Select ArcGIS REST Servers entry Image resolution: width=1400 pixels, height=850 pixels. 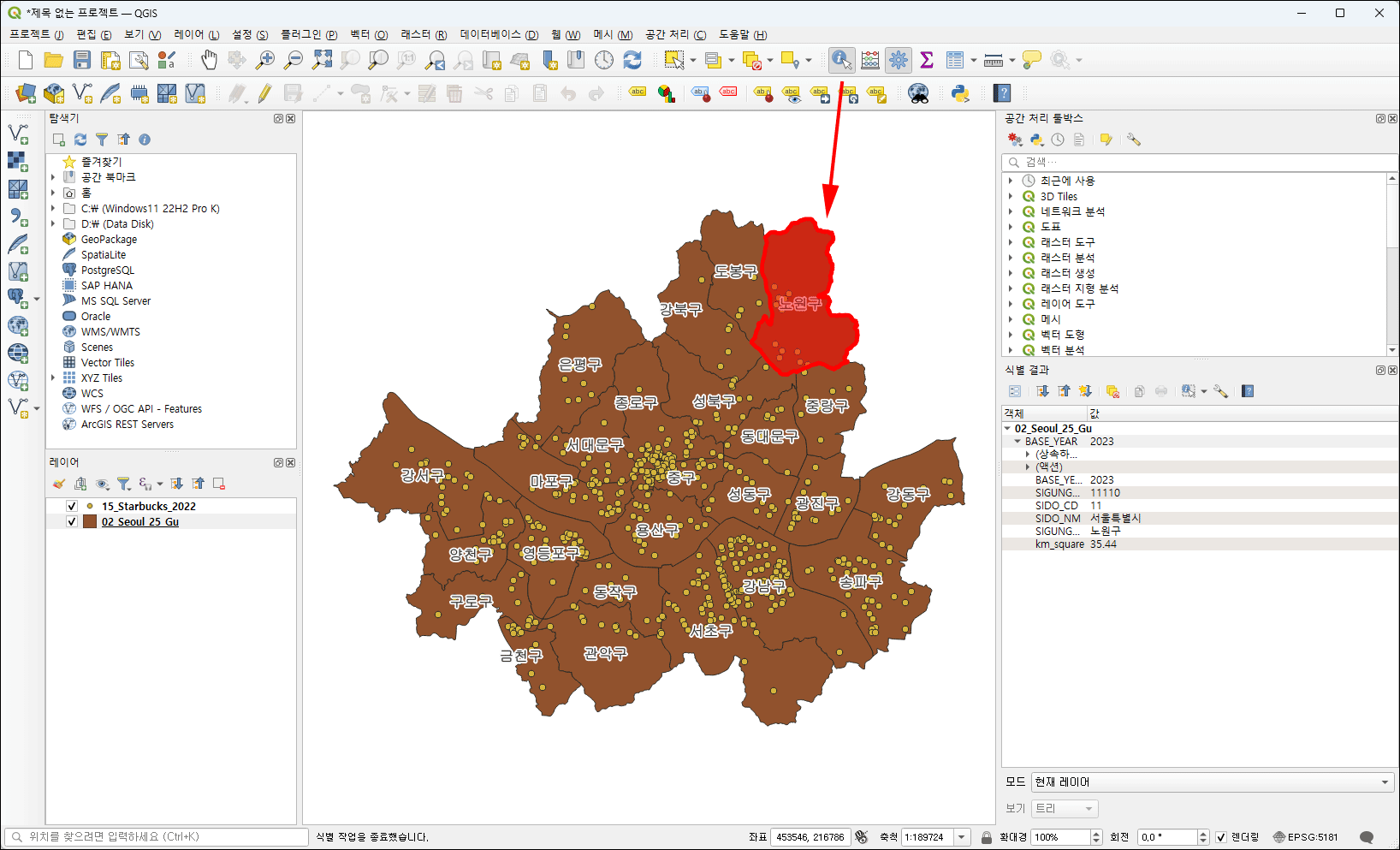click(x=128, y=424)
